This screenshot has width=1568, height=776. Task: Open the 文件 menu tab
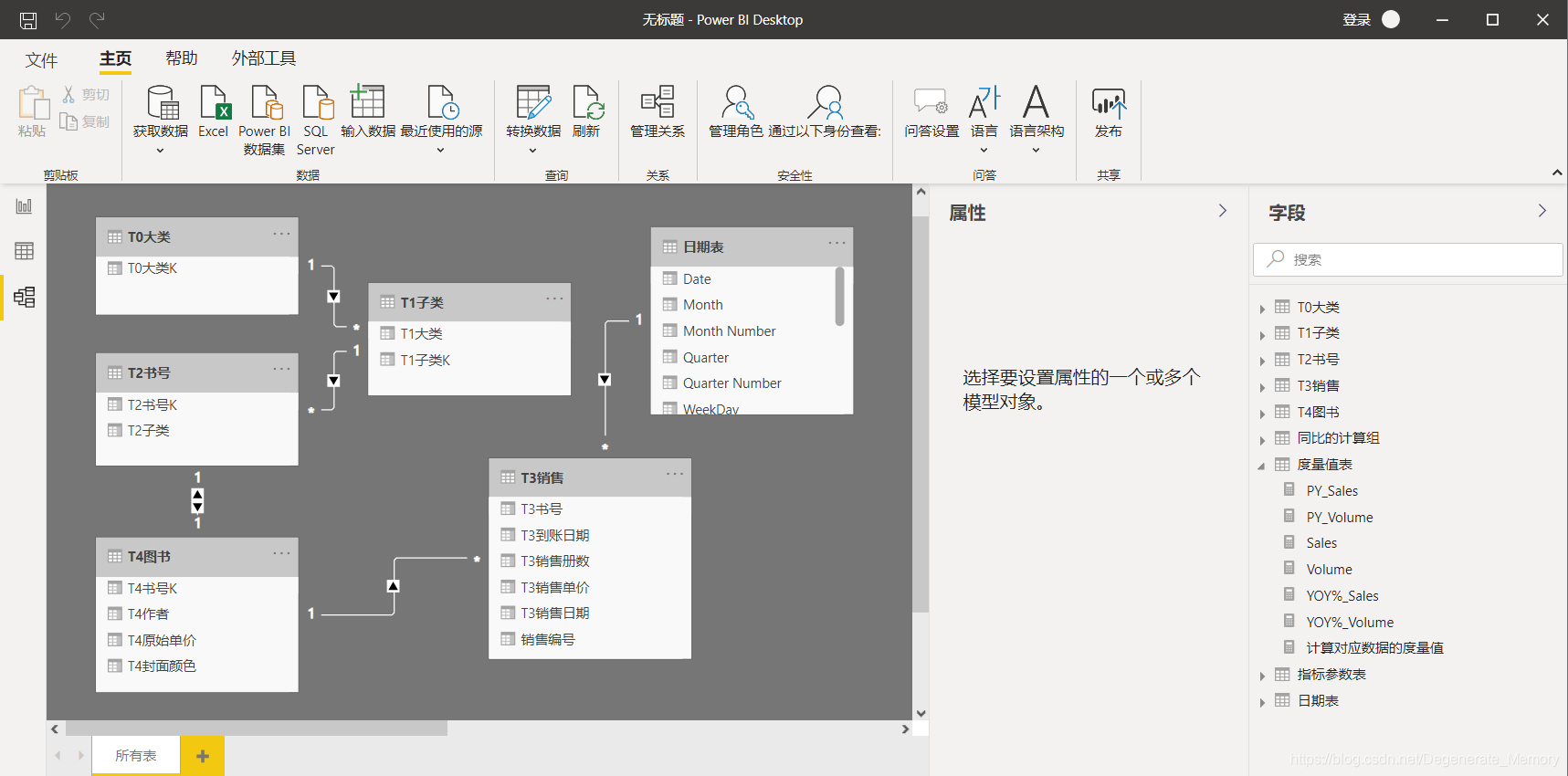pos(41,60)
